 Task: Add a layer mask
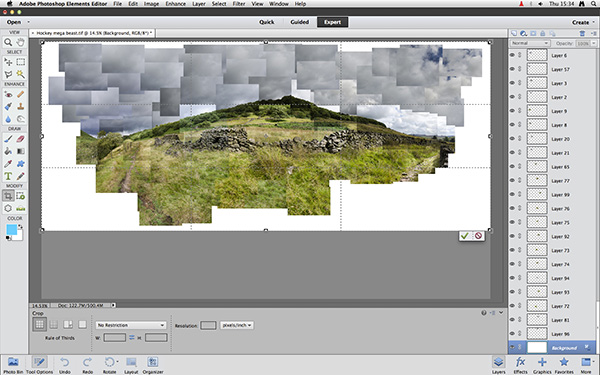[533, 33]
